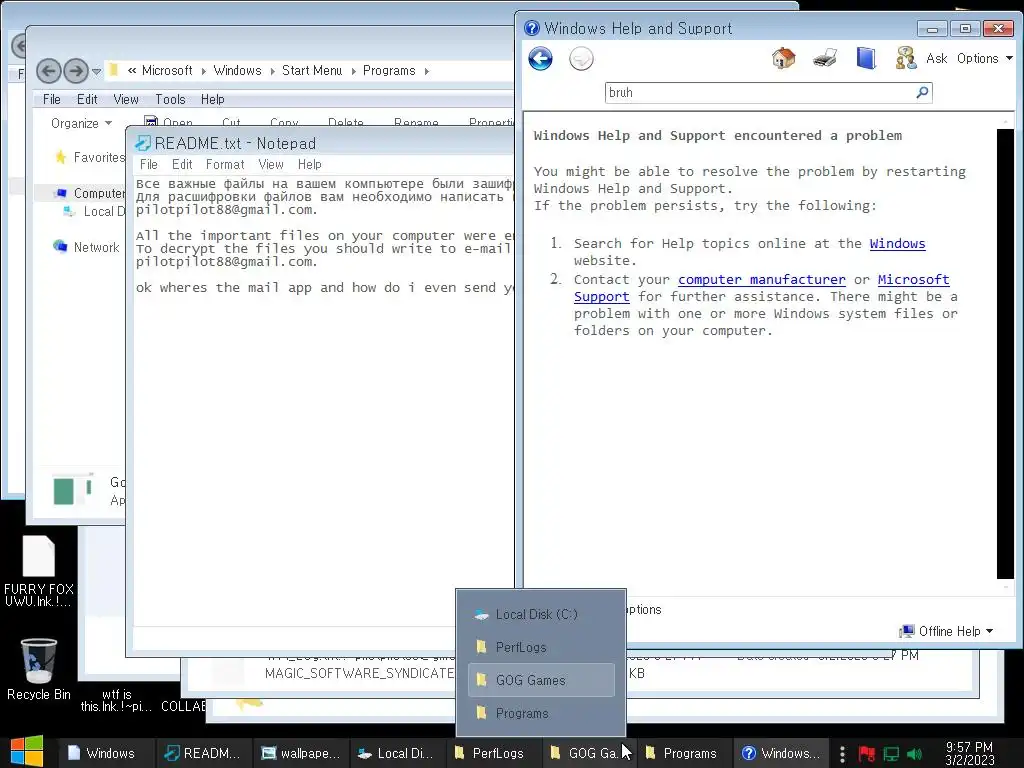Screen dimensions: 1024x768
Task: Click Microsoft in the address breadcrumb
Action: 167,71
